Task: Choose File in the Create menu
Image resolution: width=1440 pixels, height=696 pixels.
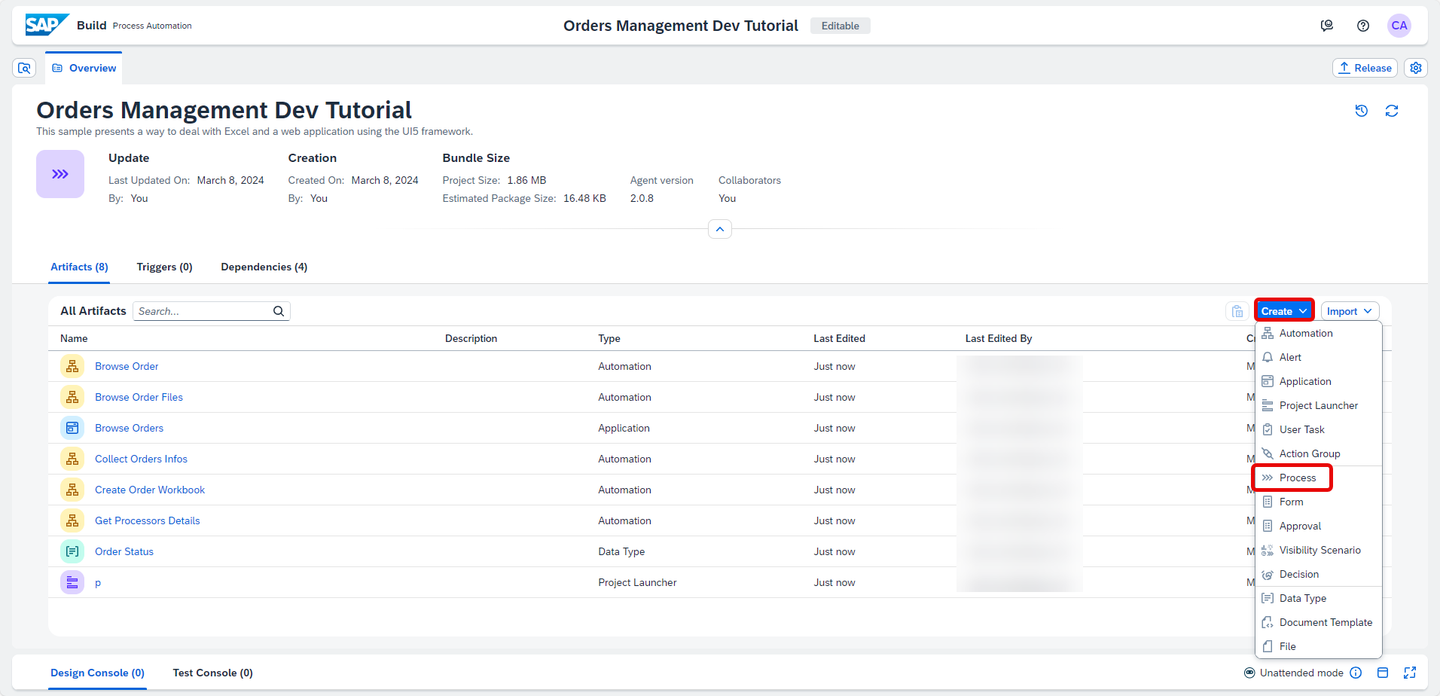Action: click(x=1319, y=646)
